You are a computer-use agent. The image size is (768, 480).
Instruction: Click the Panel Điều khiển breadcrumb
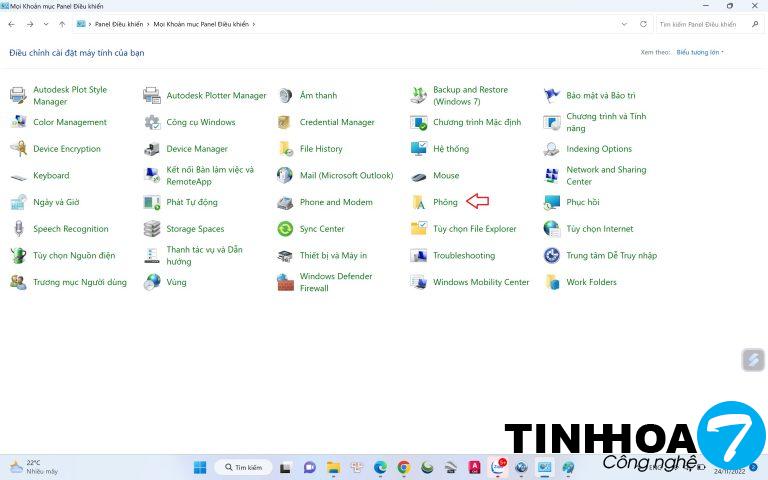[x=116, y=23]
